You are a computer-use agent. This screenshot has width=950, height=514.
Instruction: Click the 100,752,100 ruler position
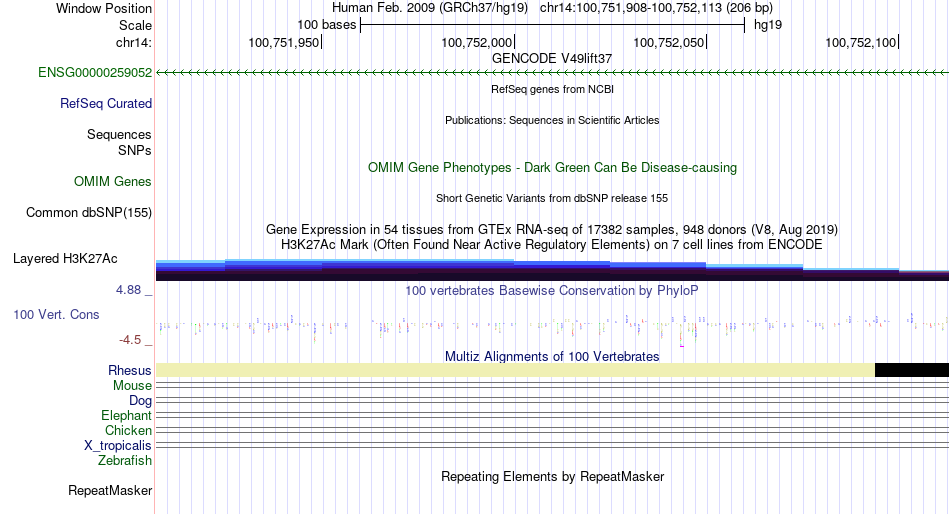click(x=861, y=42)
